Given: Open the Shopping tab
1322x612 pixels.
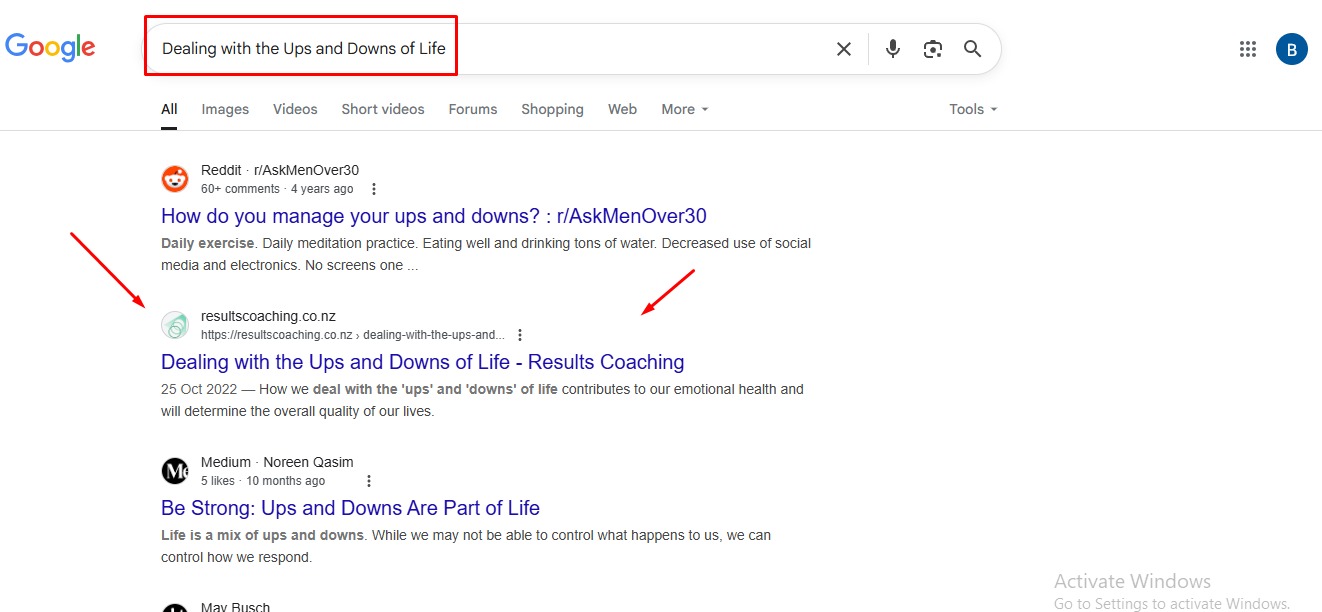Looking at the screenshot, I should [x=552, y=109].
